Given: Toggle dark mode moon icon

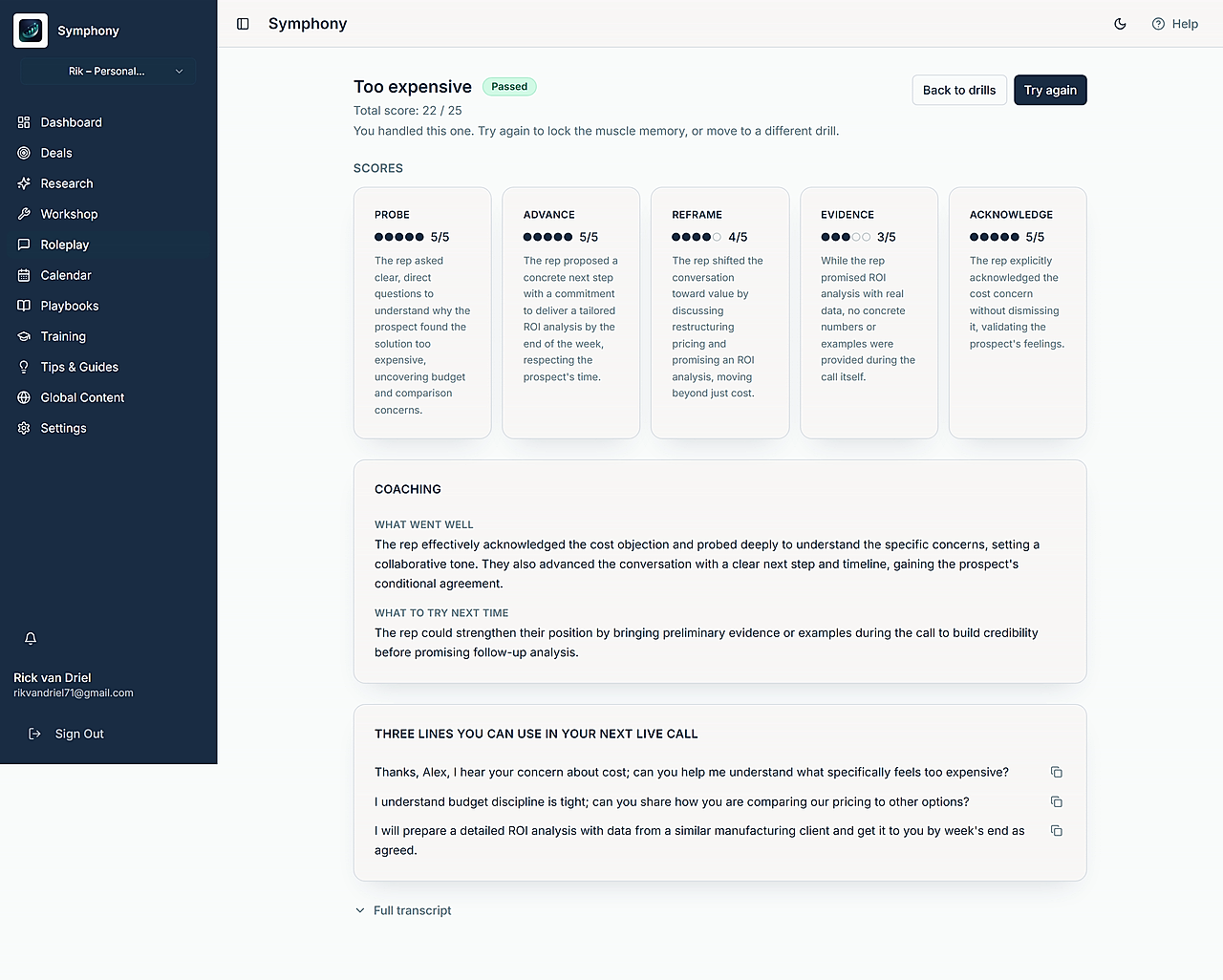Looking at the screenshot, I should click(1120, 24).
